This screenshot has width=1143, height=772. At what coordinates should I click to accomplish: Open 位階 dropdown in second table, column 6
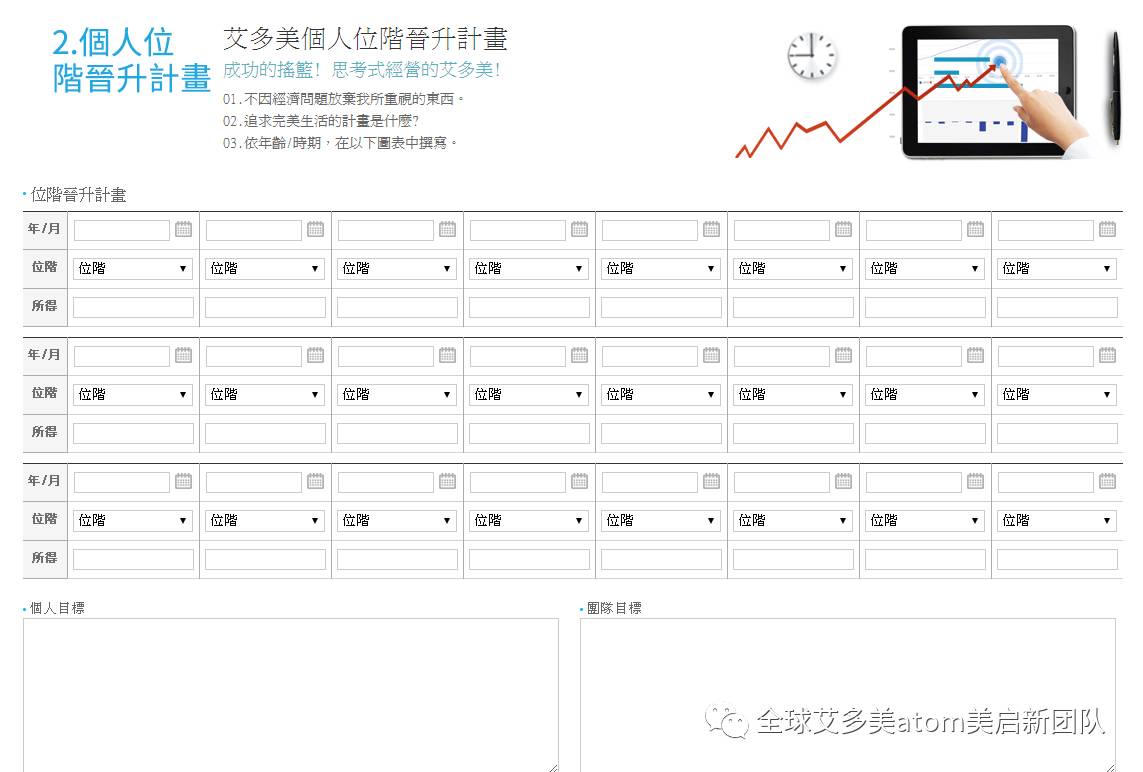(x=793, y=394)
